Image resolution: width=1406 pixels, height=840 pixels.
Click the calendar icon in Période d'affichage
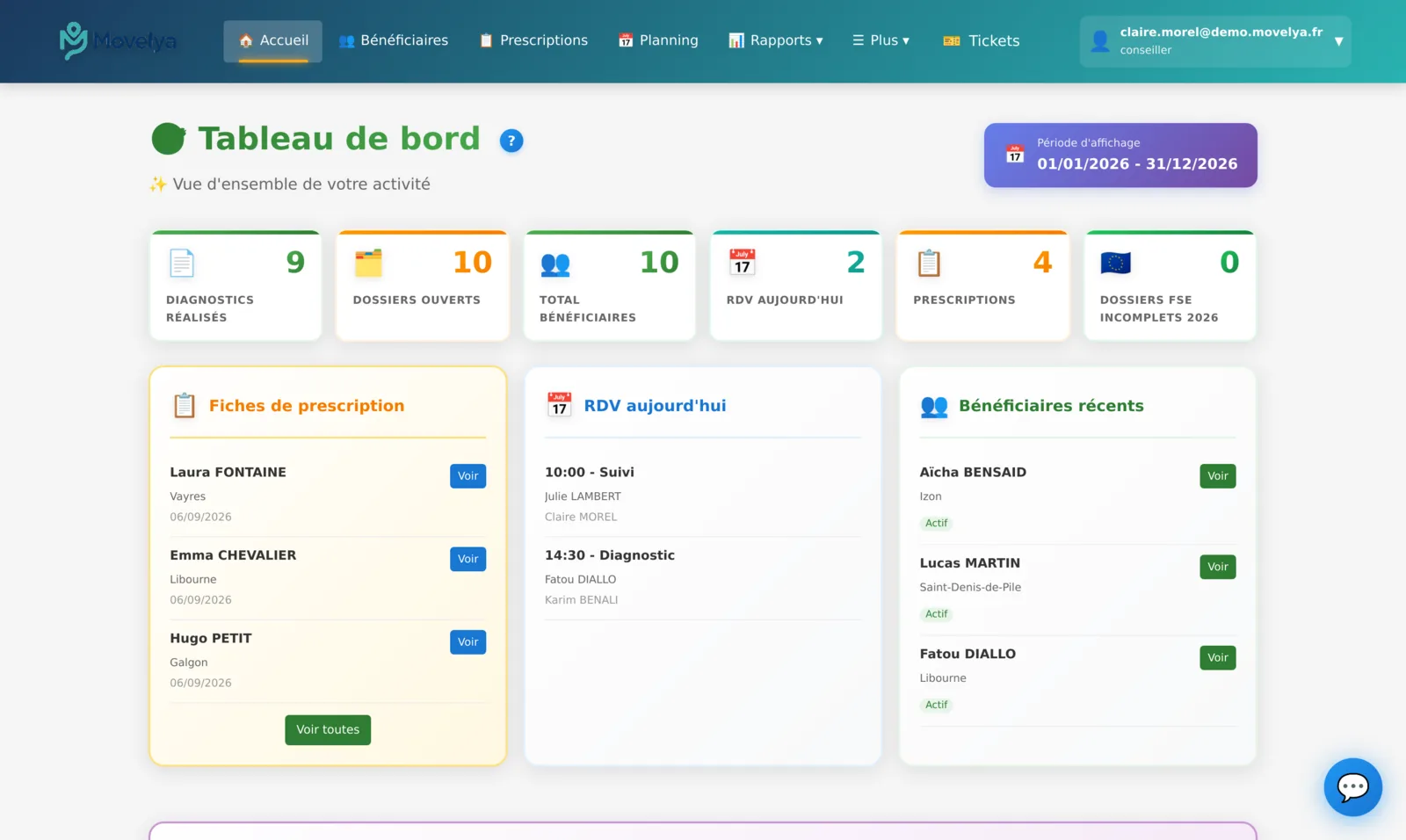(x=1015, y=155)
